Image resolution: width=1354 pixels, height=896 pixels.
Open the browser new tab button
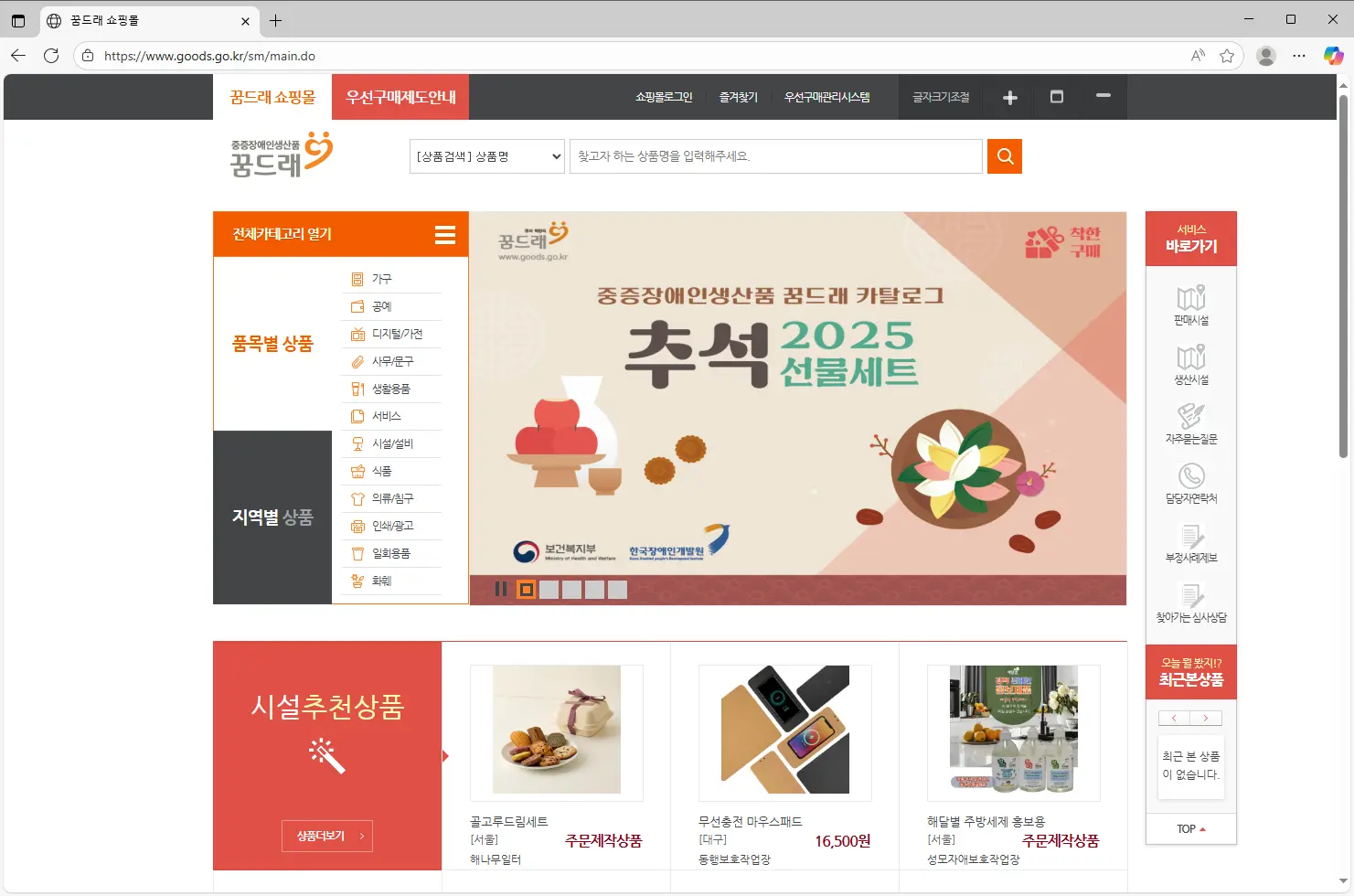point(275,20)
